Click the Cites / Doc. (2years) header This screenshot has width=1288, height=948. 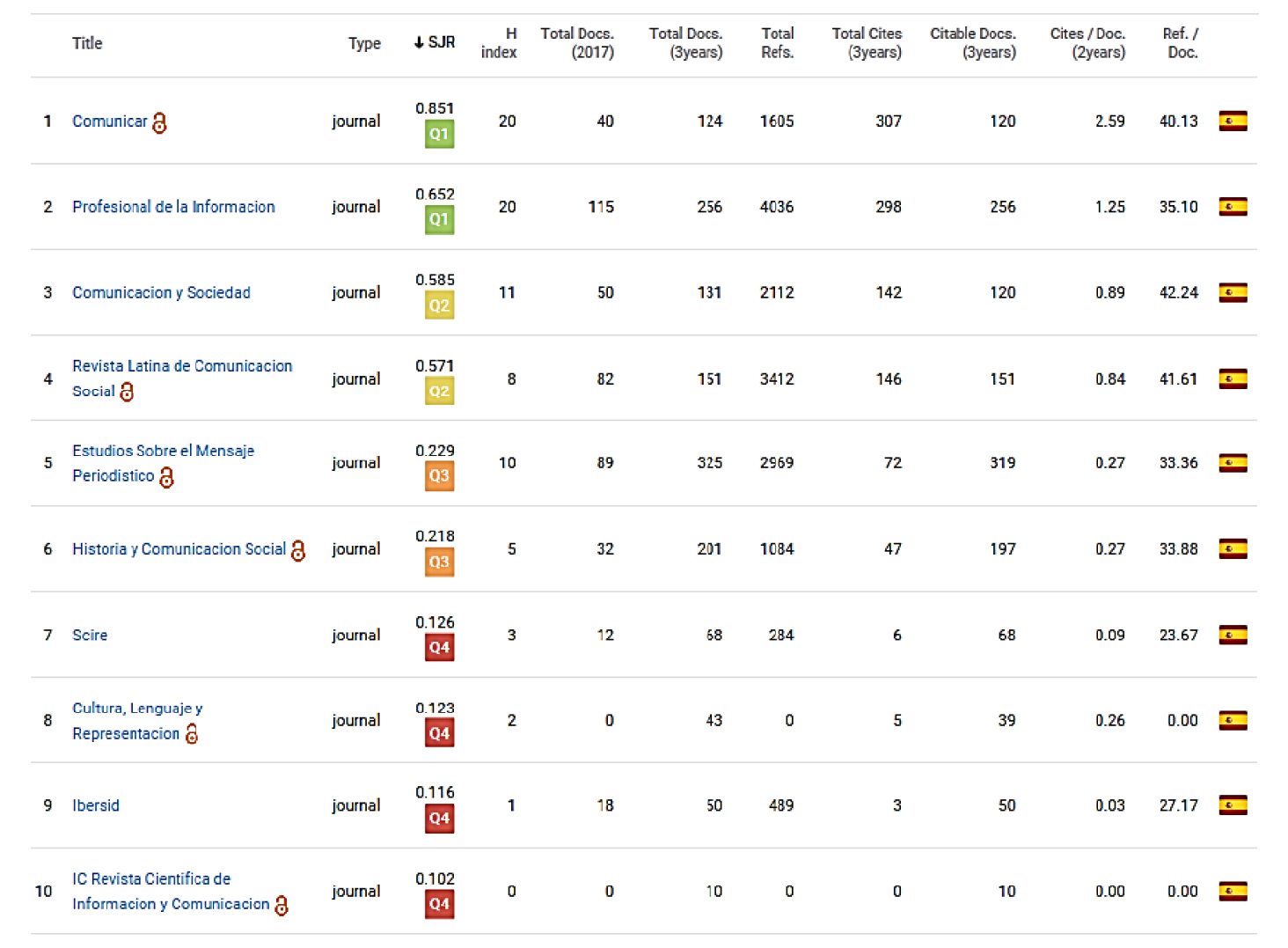1087,43
